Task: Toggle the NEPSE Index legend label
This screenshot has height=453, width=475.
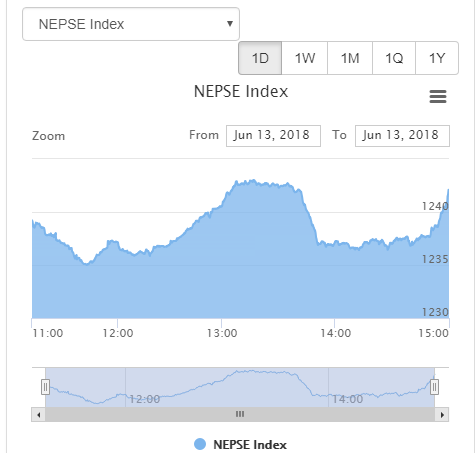Action: tap(250, 445)
